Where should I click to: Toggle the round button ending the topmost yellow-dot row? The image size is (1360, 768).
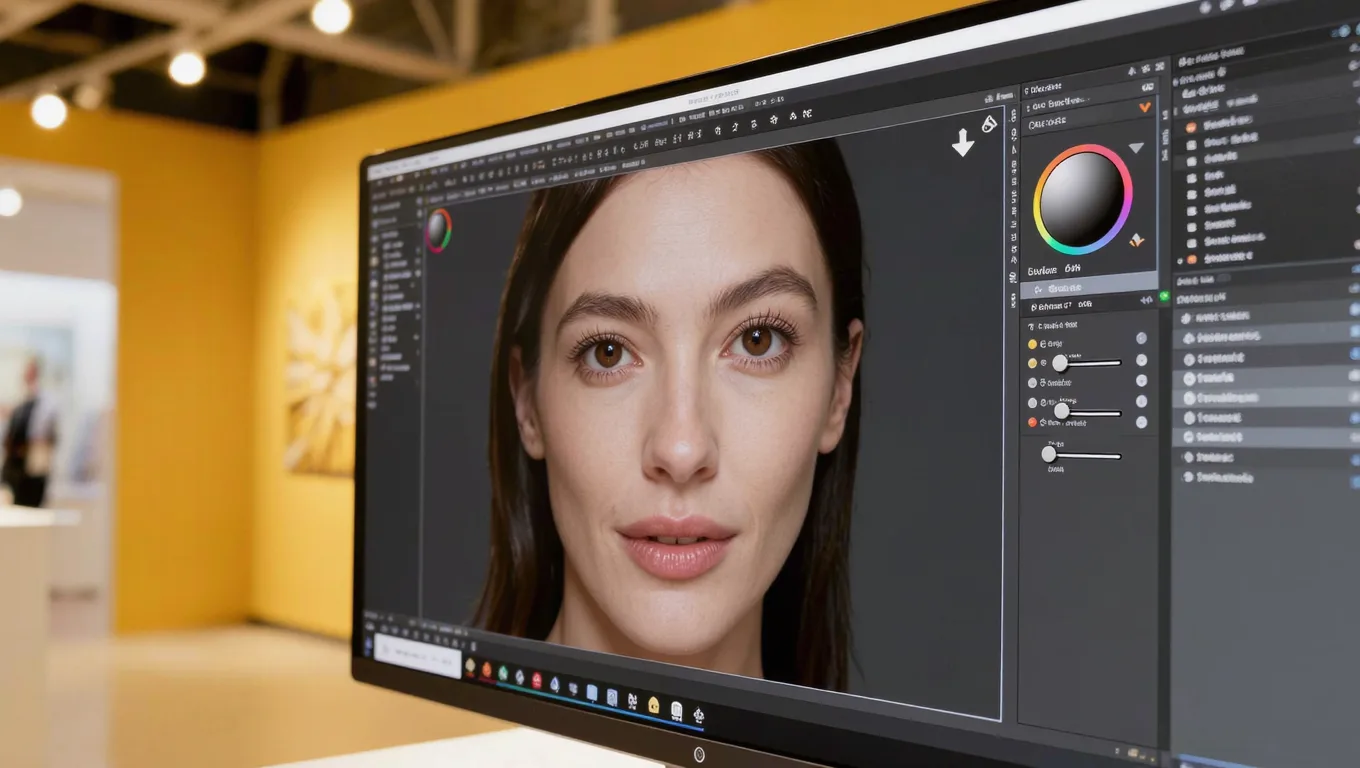(x=1141, y=338)
